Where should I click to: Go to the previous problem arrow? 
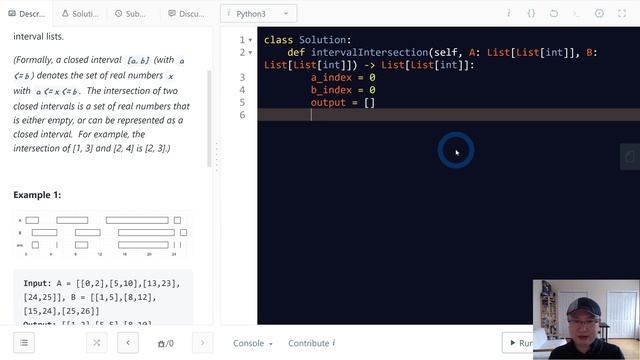(128, 343)
